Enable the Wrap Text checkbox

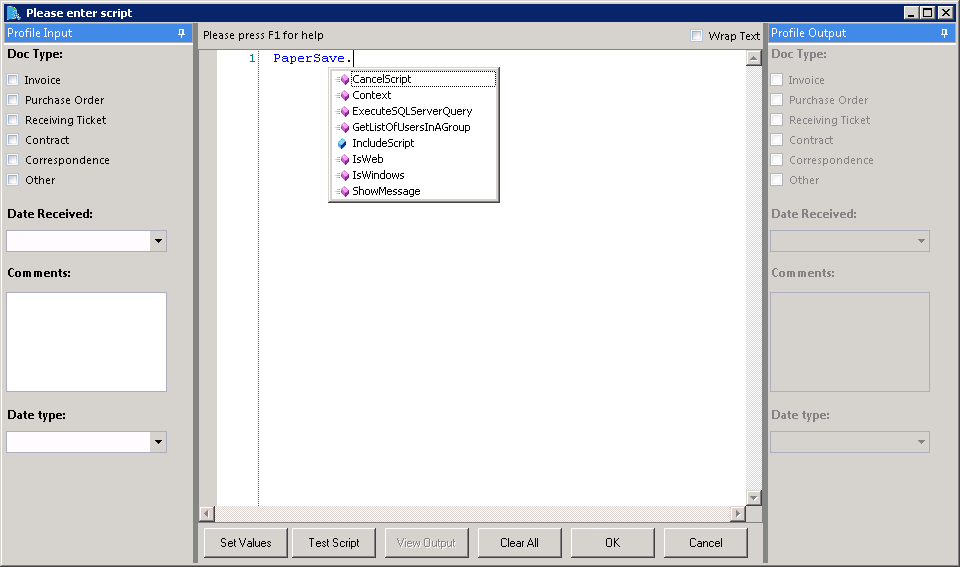697,36
